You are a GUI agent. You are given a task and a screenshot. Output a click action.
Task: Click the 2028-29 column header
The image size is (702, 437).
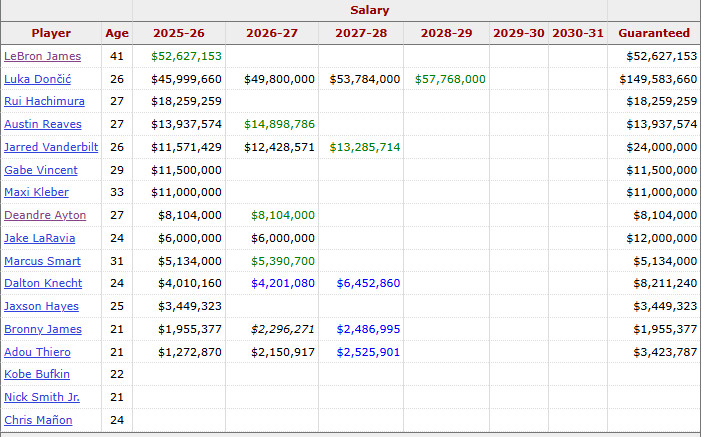(446, 33)
